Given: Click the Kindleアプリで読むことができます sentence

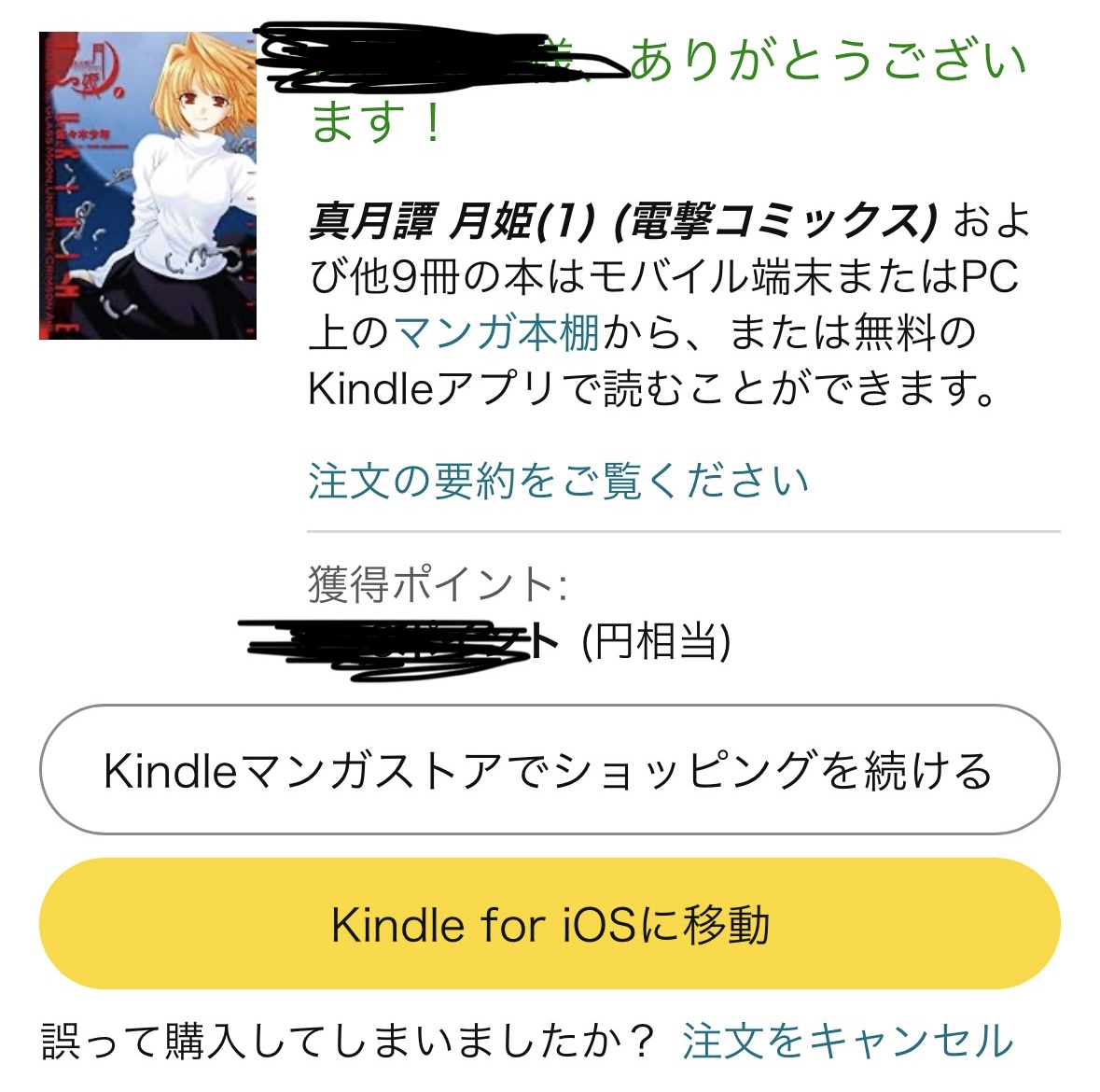Looking at the screenshot, I should click(x=652, y=388).
